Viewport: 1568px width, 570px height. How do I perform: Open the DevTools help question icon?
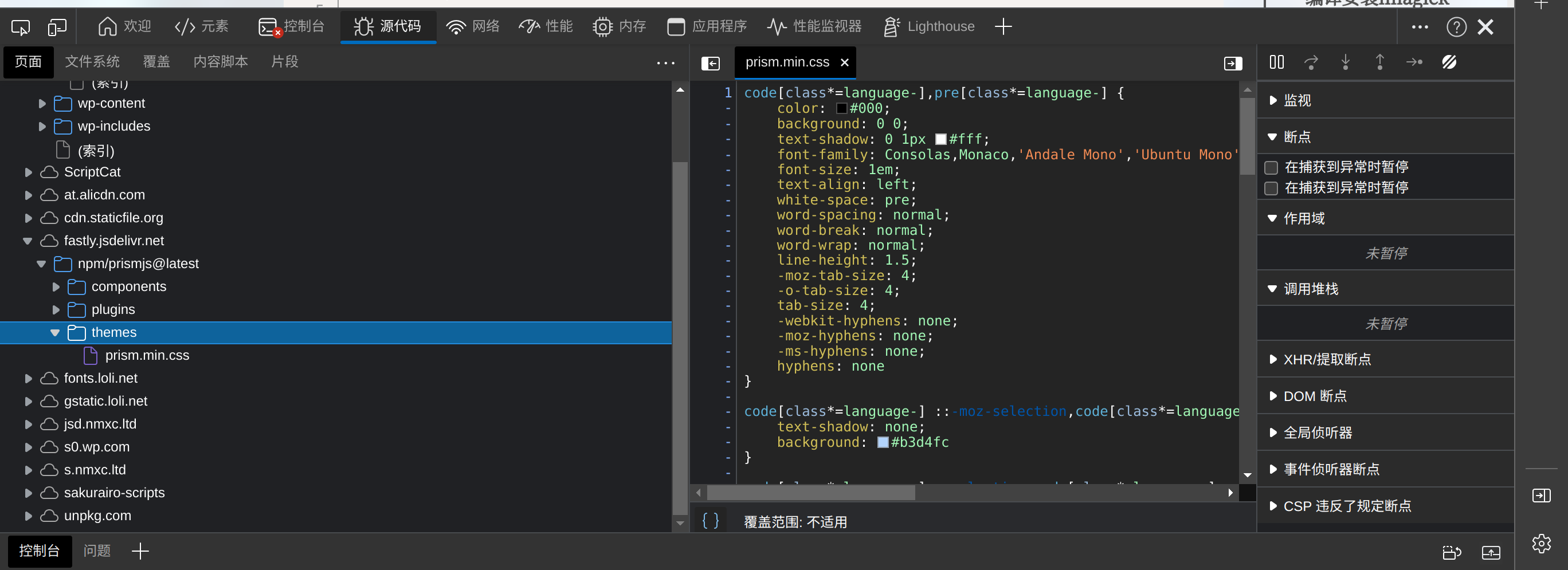[x=1456, y=27]
